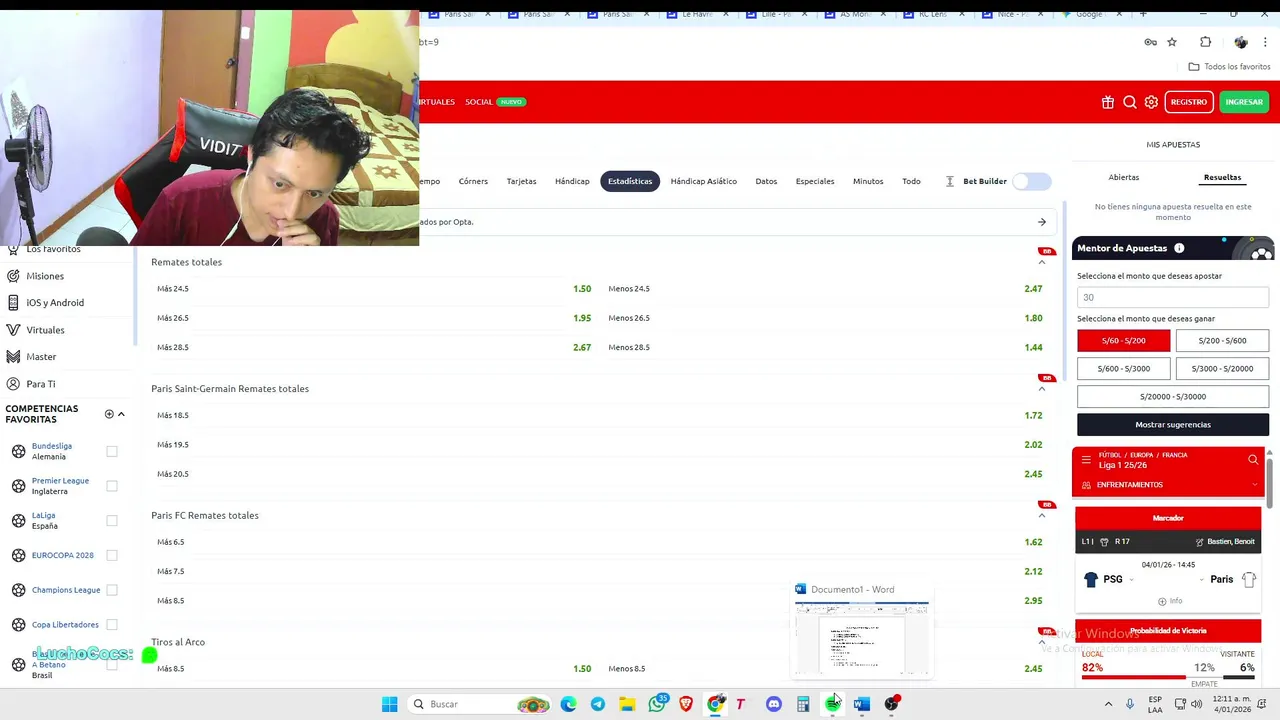1280x720 pixels.
Task: Click the add icon next to Competencias Favoritas
Action: pyautogui.click(x=109, y=414)
